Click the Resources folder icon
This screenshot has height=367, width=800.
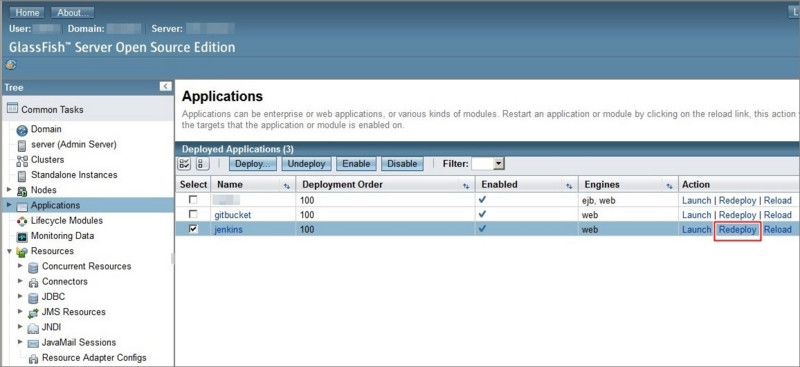pos(22,252)
